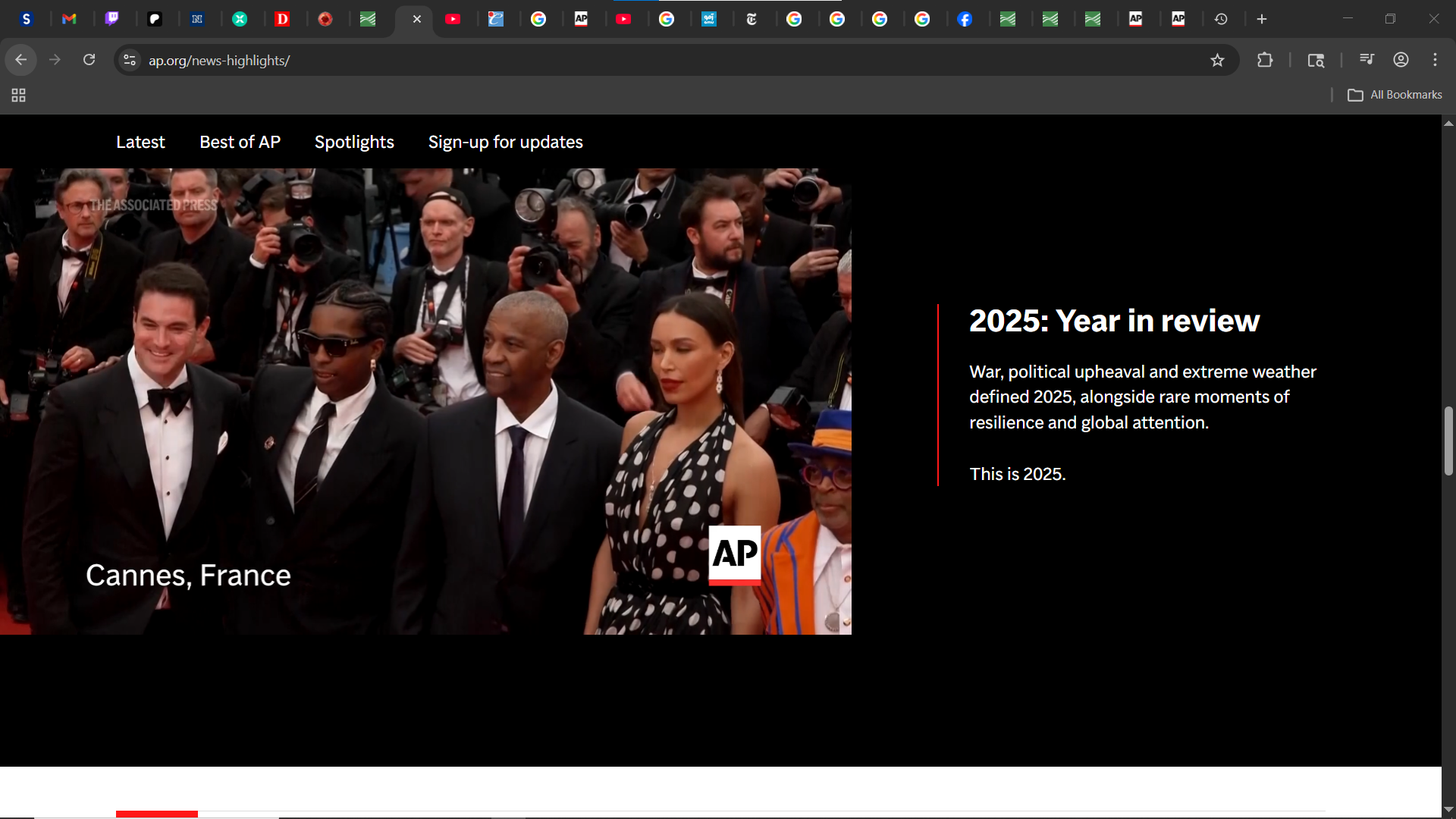Viewport: 1456px width, 819px height.
Task: Open the All Bookmarks folder
Action: tap(1395, 95)
